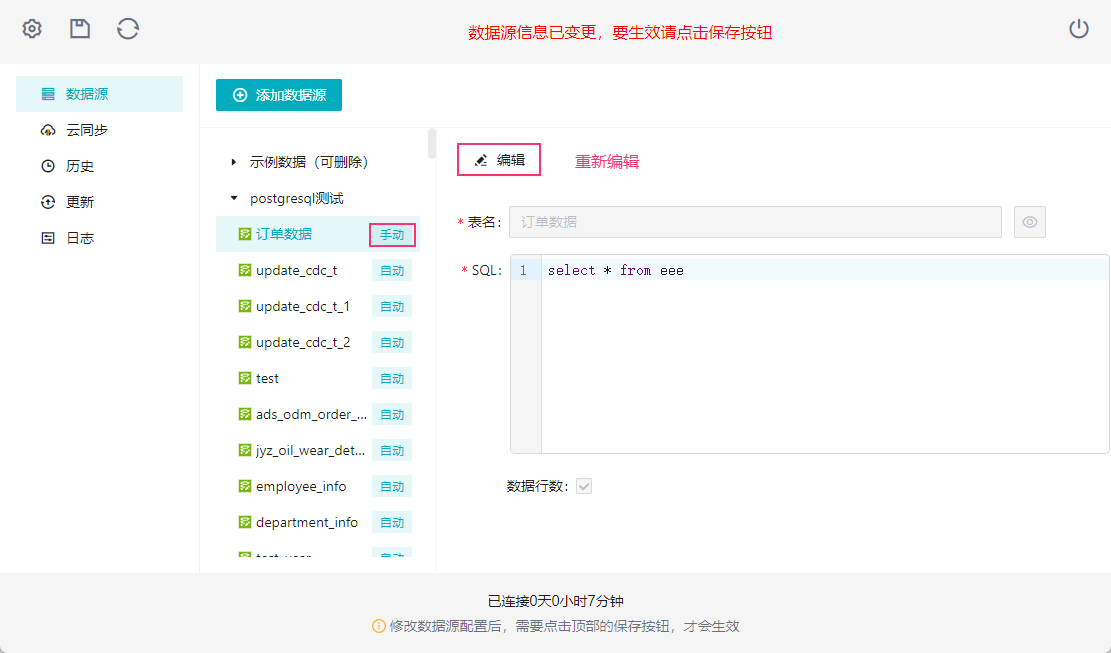
Task: Collapse the postgresql测试 tree node
Action: coord(234,198)
